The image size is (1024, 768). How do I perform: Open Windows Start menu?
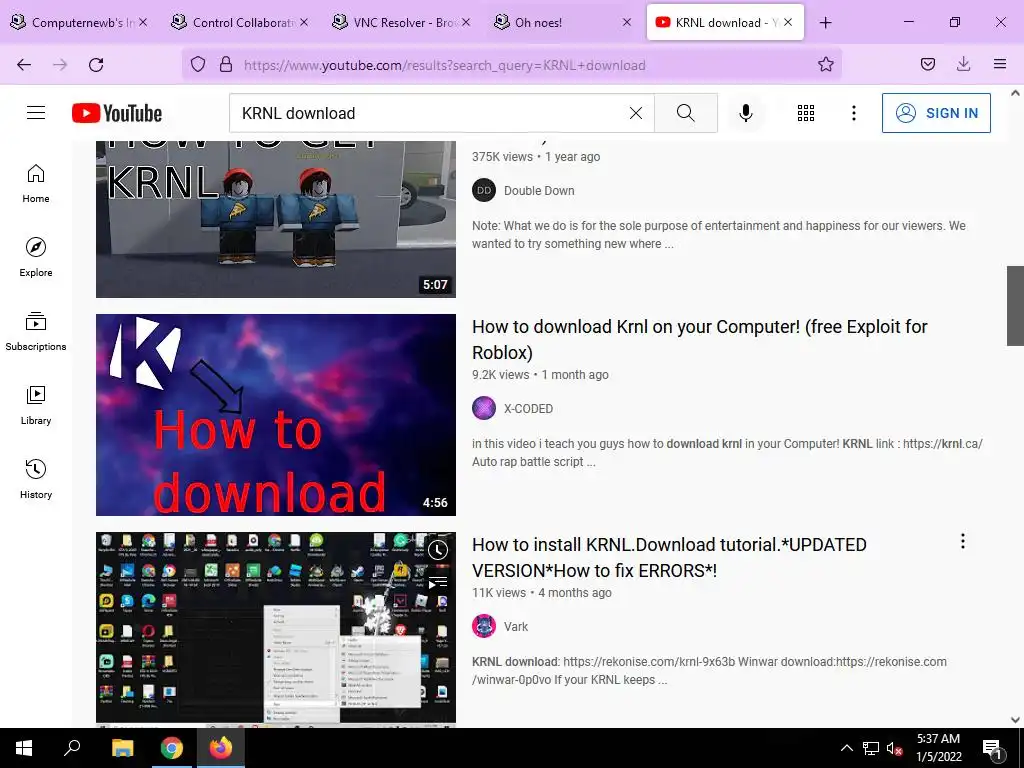[x=24, y=748]
